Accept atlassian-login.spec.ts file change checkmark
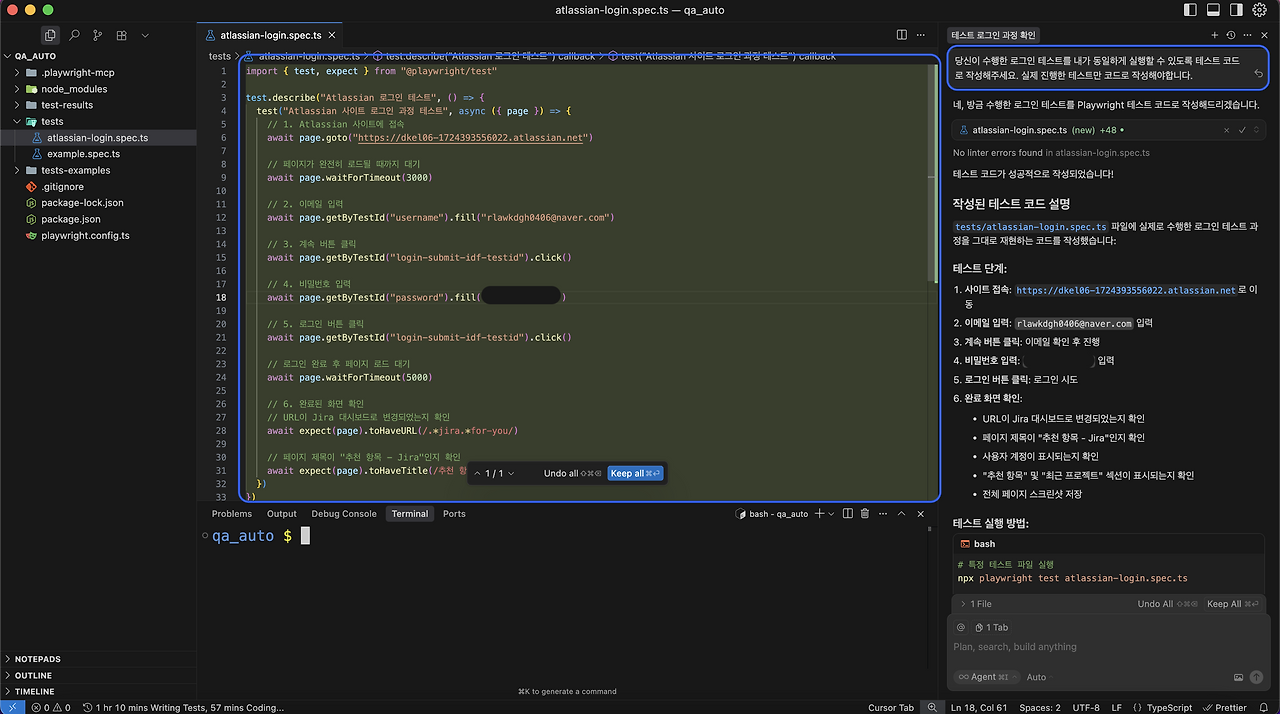Screen dimensions: 1280x714 pyautogui.click(x=1242, y=130)
